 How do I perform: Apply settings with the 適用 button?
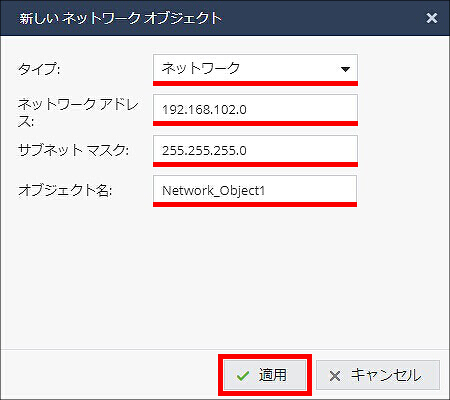coord(265,375)
